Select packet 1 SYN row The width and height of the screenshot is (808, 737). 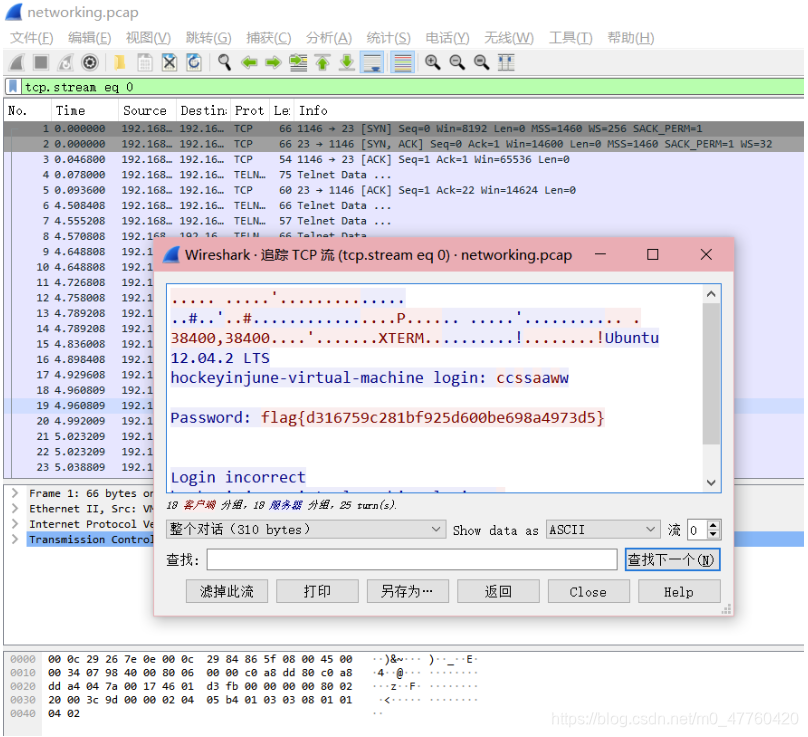coord(403,128)
